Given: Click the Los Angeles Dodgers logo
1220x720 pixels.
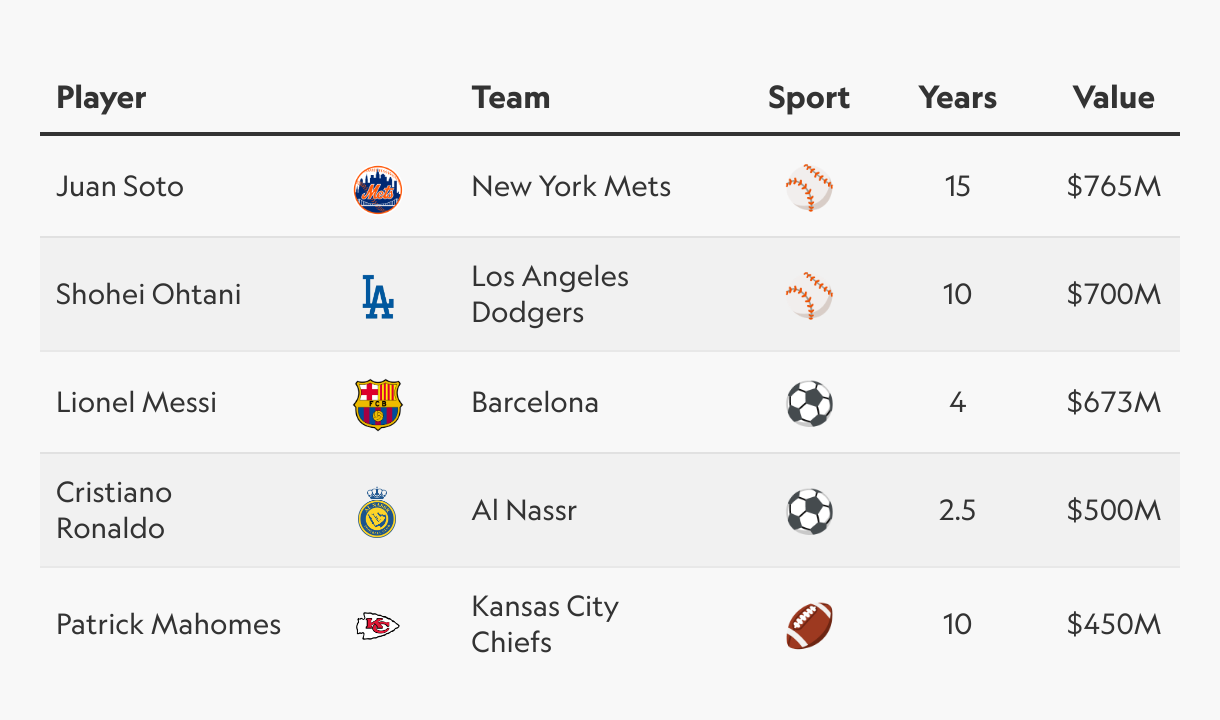Looking at the screenshot, I should pos(378,296).
